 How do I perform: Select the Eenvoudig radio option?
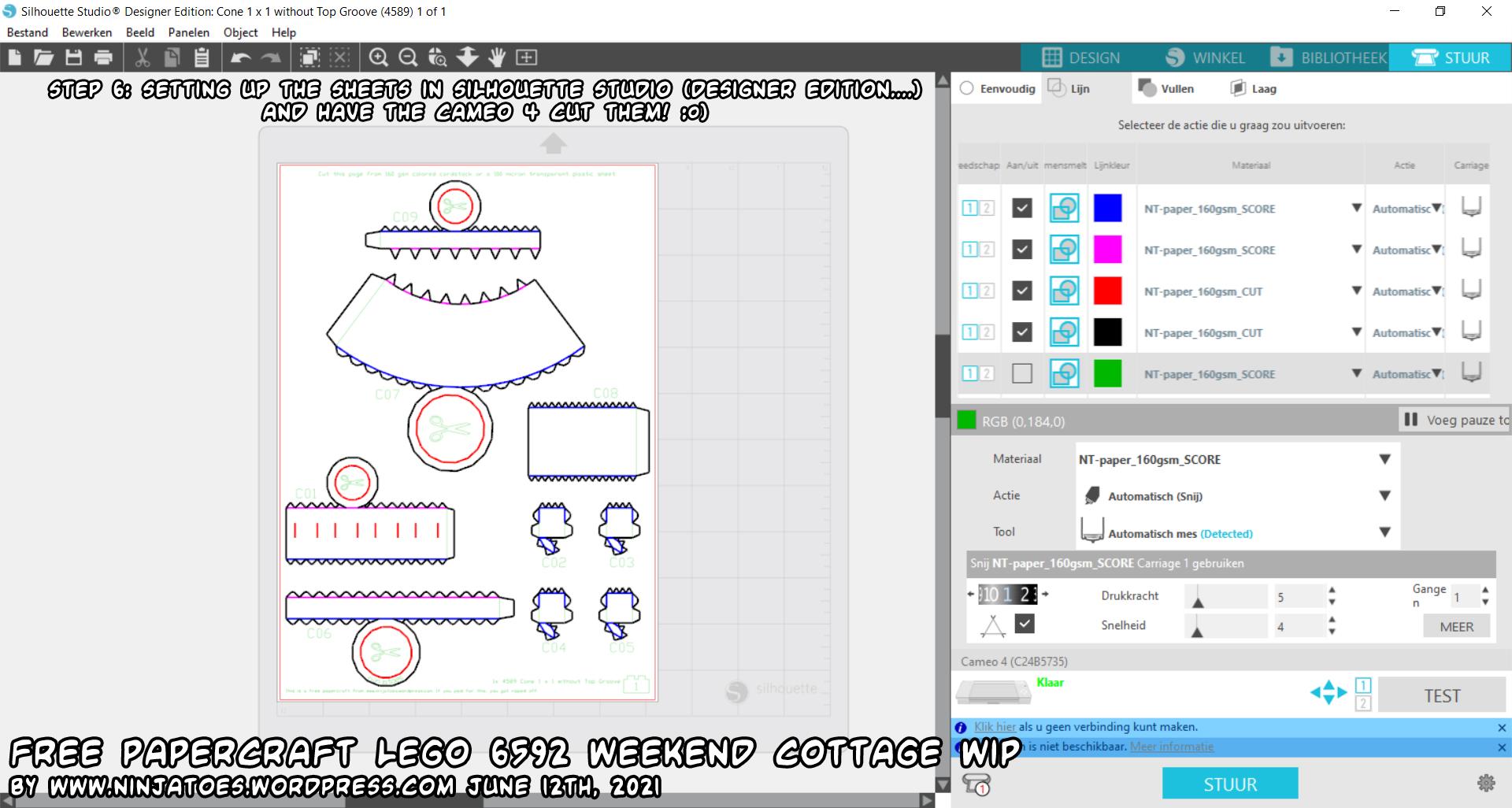[x=967, y=88]
